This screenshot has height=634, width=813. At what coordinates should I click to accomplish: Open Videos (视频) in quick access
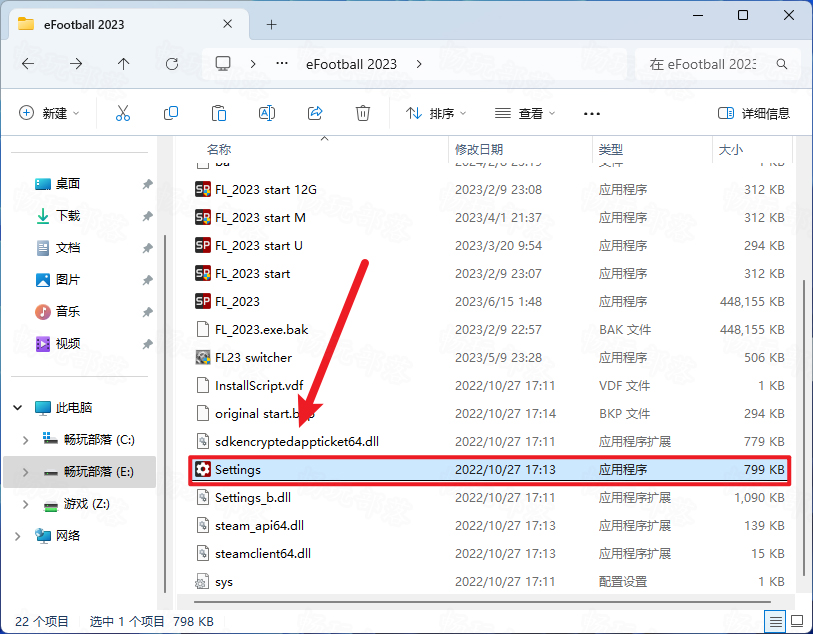point(67,344)
